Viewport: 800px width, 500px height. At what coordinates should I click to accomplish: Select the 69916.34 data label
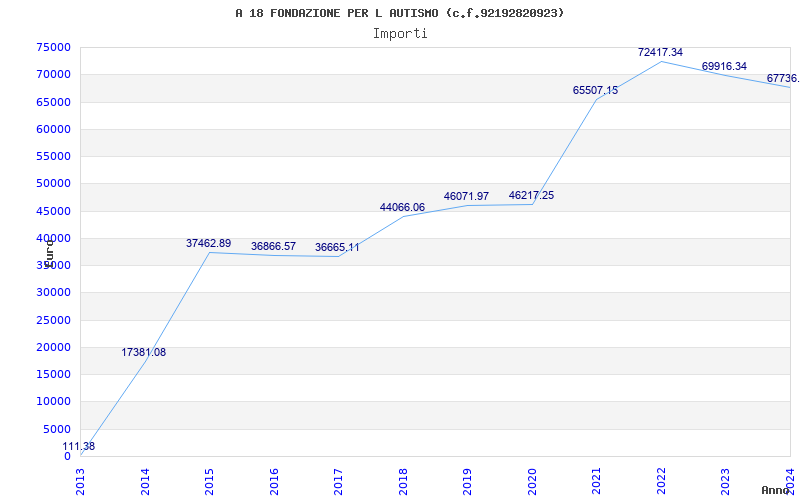click(x=724, y=66)
